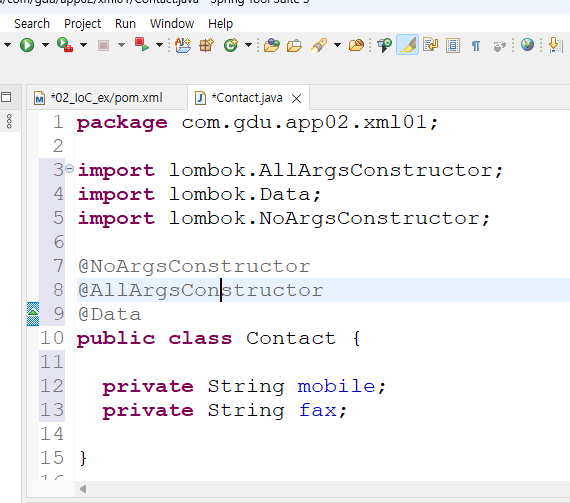The height and width of the screenshot is (503, 570).
Task: Collapse the import block fold marker
Action: click(x=69, y=168)
